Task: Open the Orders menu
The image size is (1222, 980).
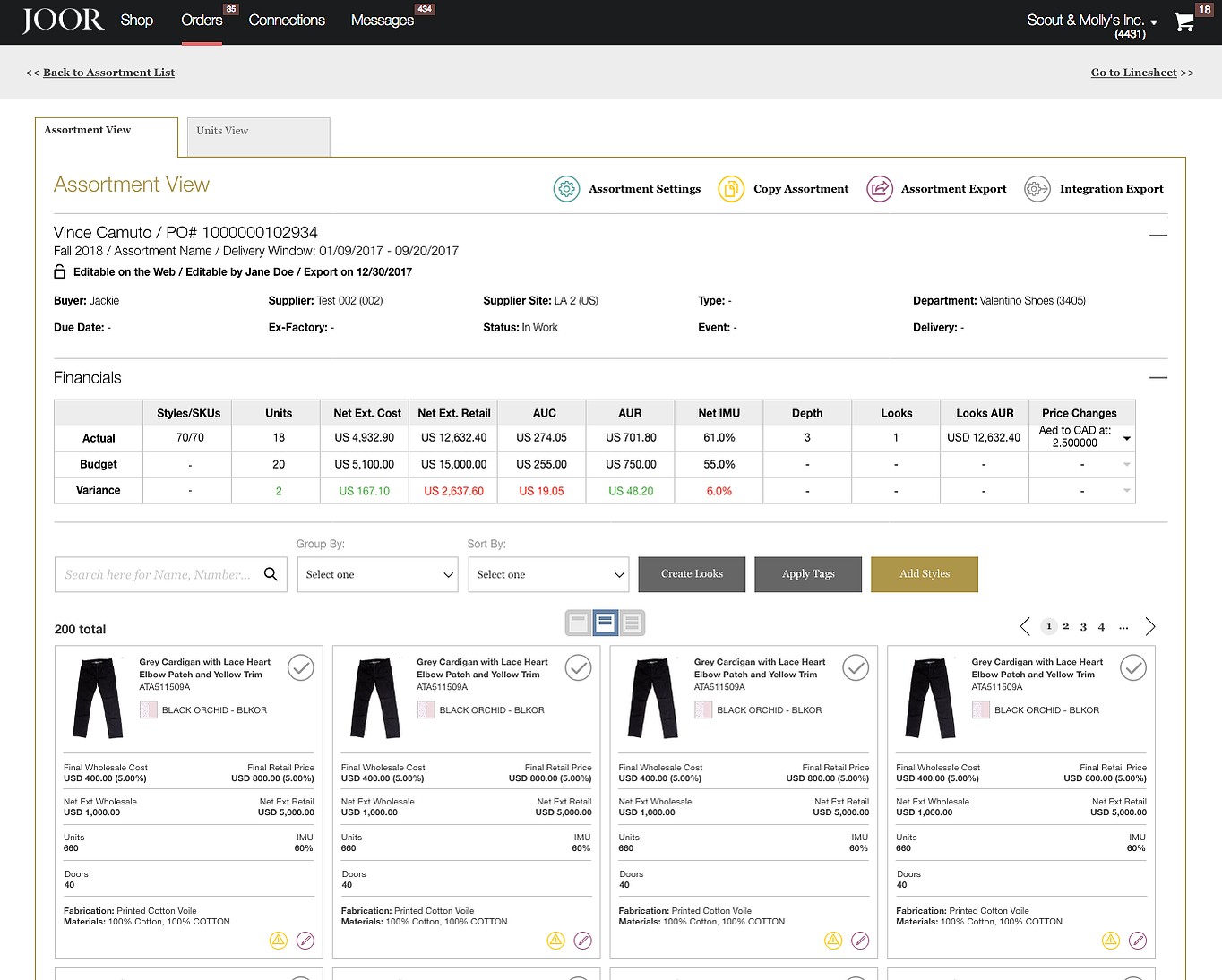Action: pyautogui.click(x=202, y=20)
